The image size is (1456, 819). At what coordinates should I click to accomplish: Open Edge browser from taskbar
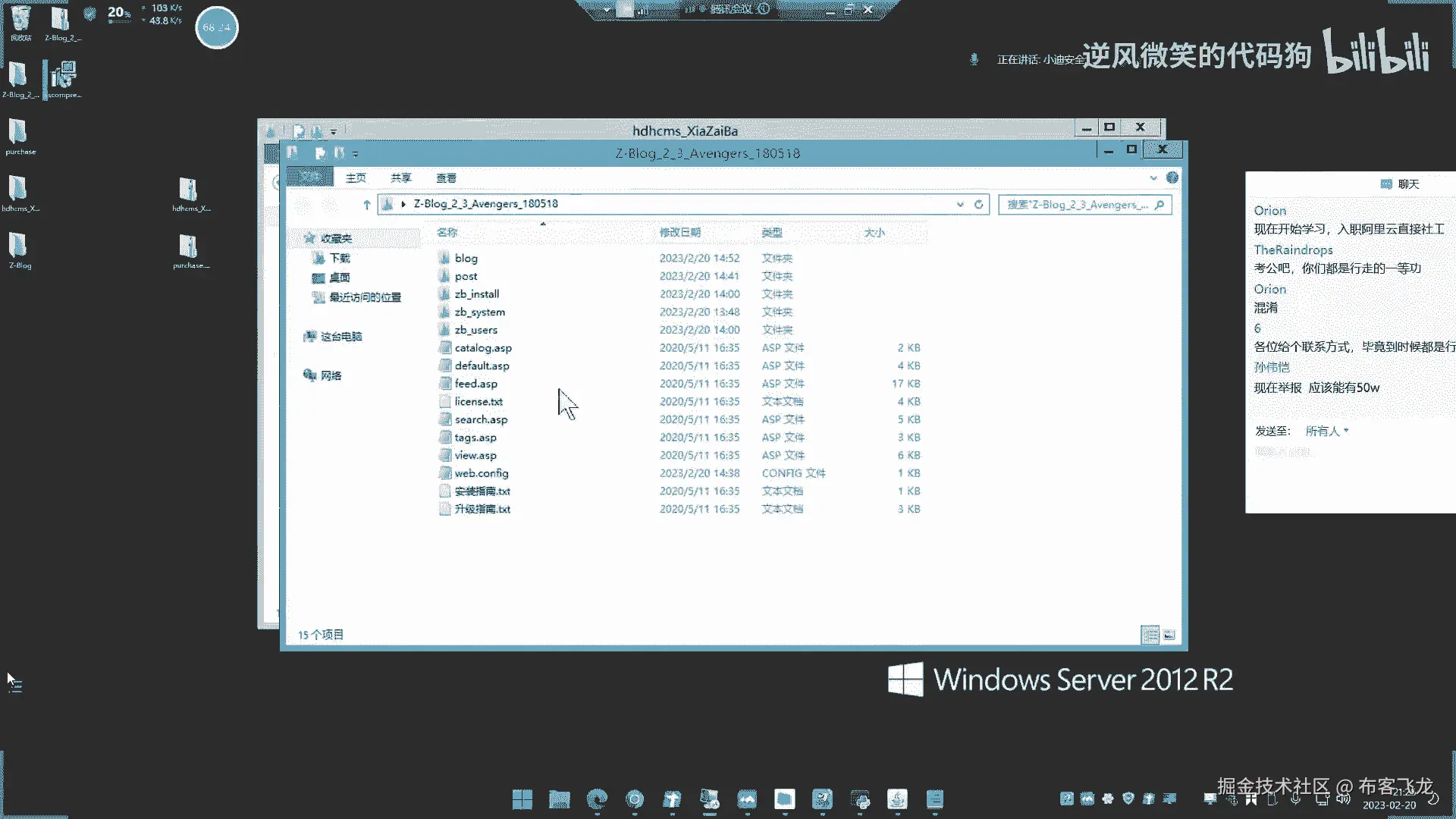598,799
